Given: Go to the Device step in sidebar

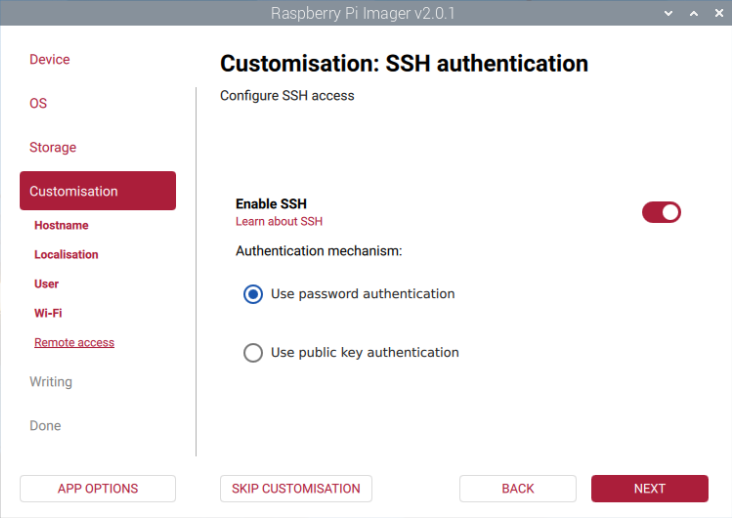Looking at the screenshot, I should pyautogui.click(x=50, y=60).
